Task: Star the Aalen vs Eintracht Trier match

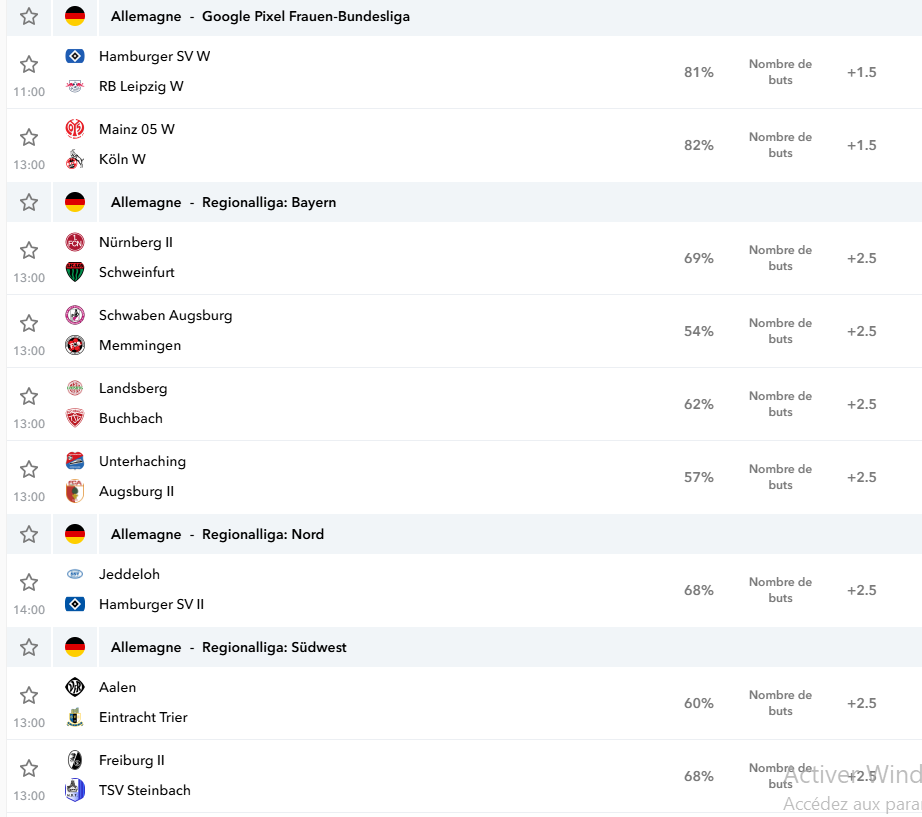Action: point(29,695)
